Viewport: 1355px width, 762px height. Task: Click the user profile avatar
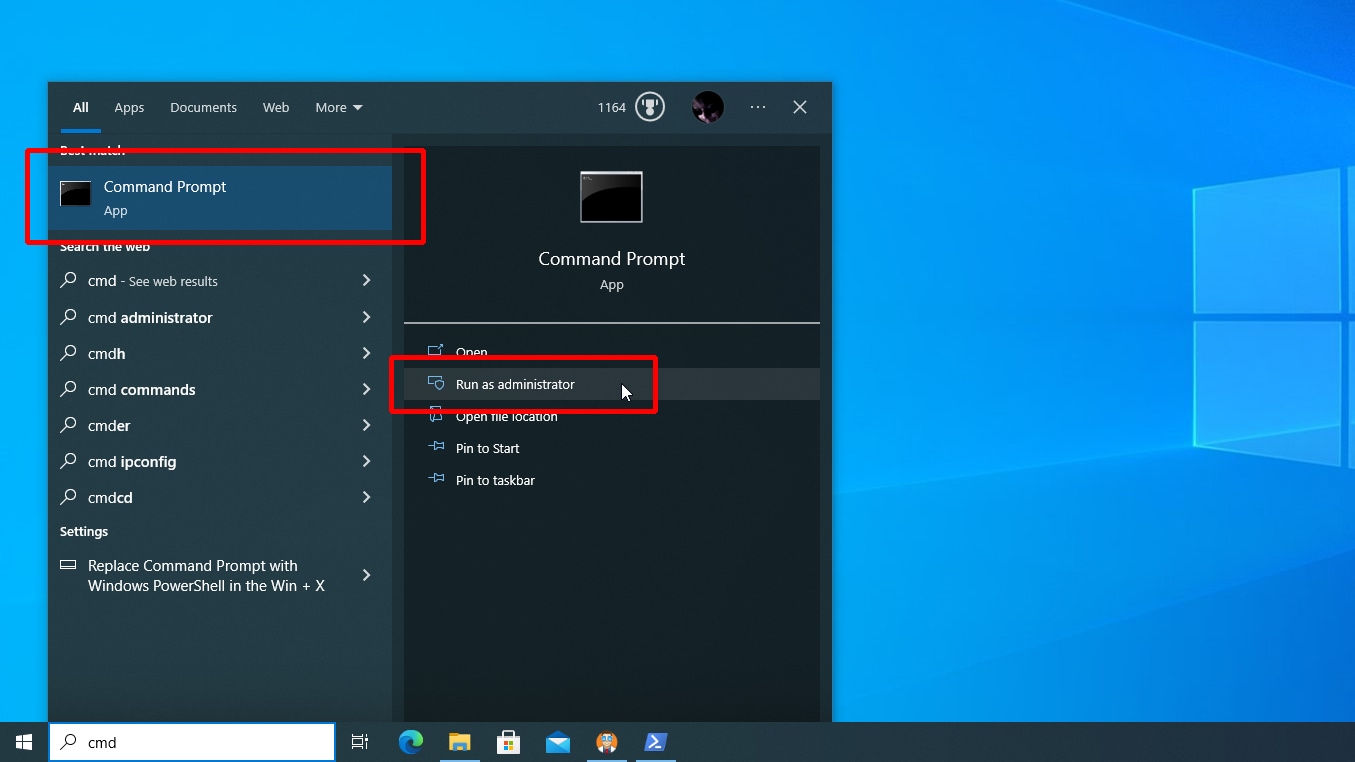pos(708,107)
